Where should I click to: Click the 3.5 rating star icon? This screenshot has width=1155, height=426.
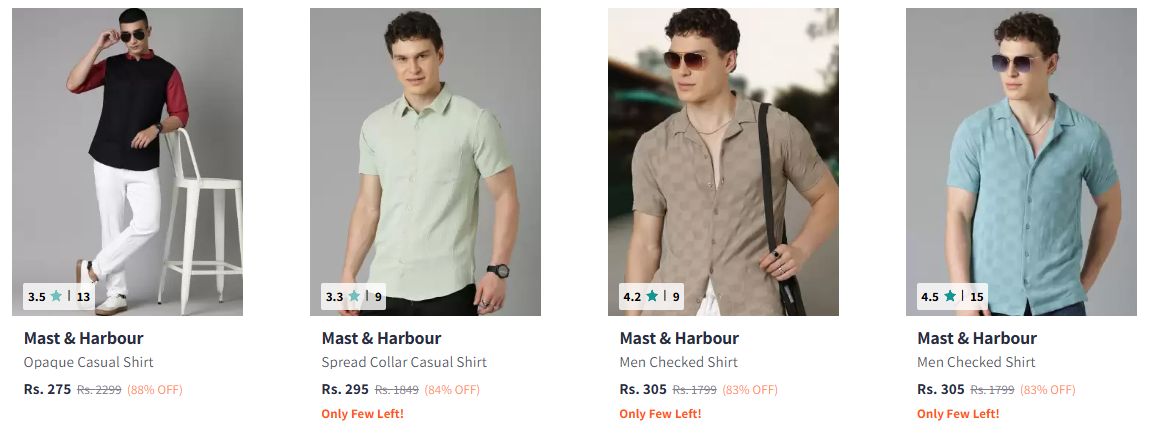click(56, 296)
